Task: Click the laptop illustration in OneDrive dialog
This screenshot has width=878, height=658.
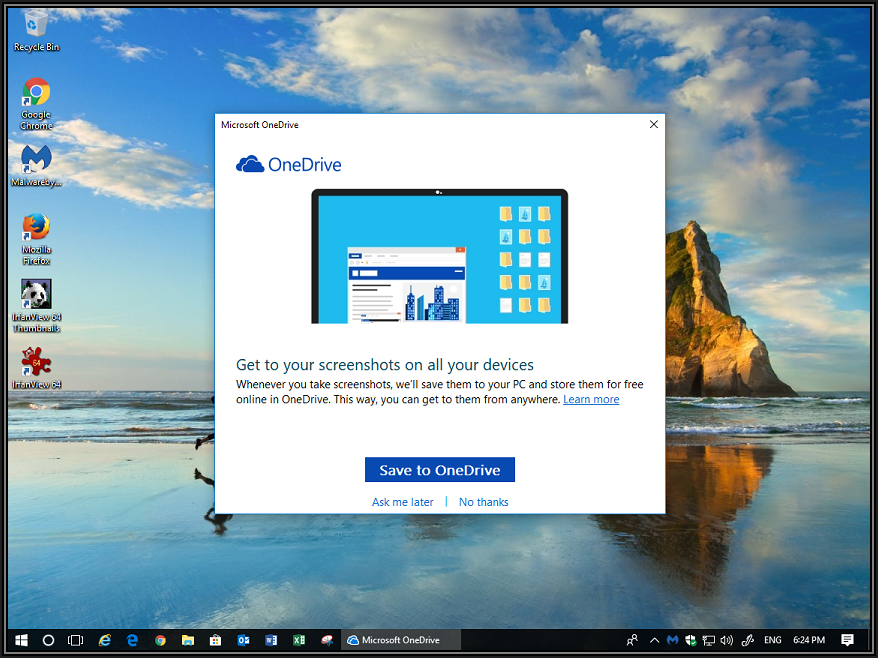Action: (440, 256)
